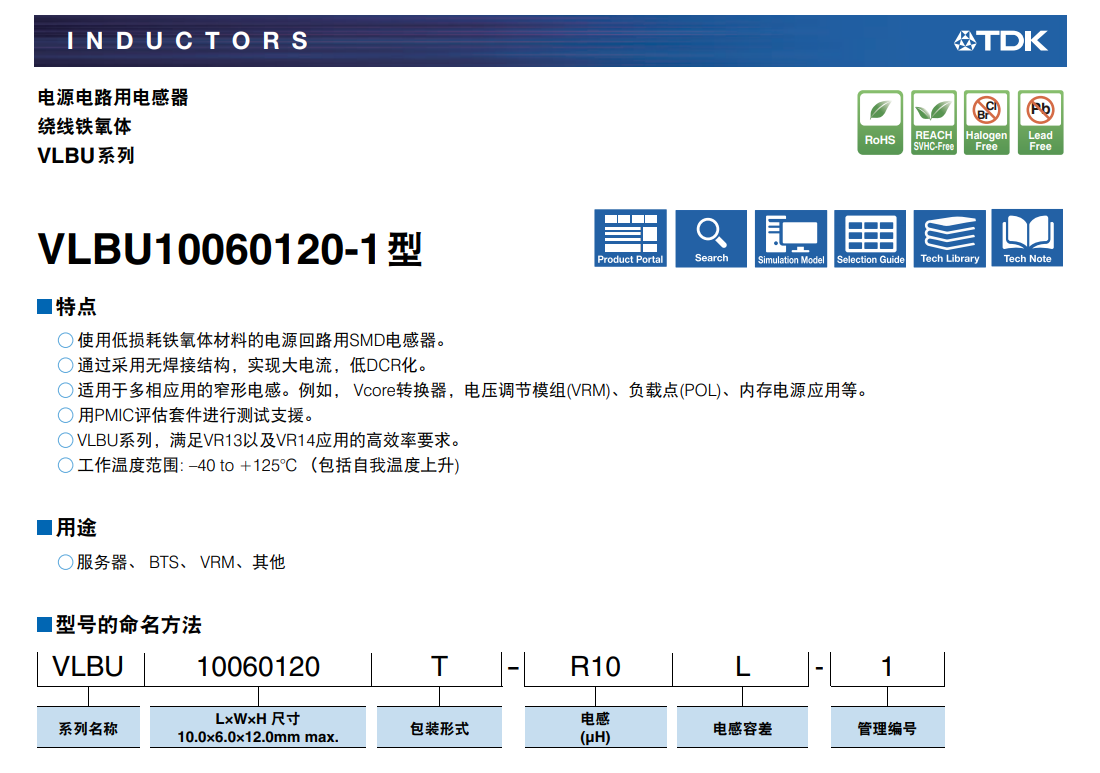Screen dimensions: 1100x773
Task: Click the VLBU part number segment
Action: 88,666
